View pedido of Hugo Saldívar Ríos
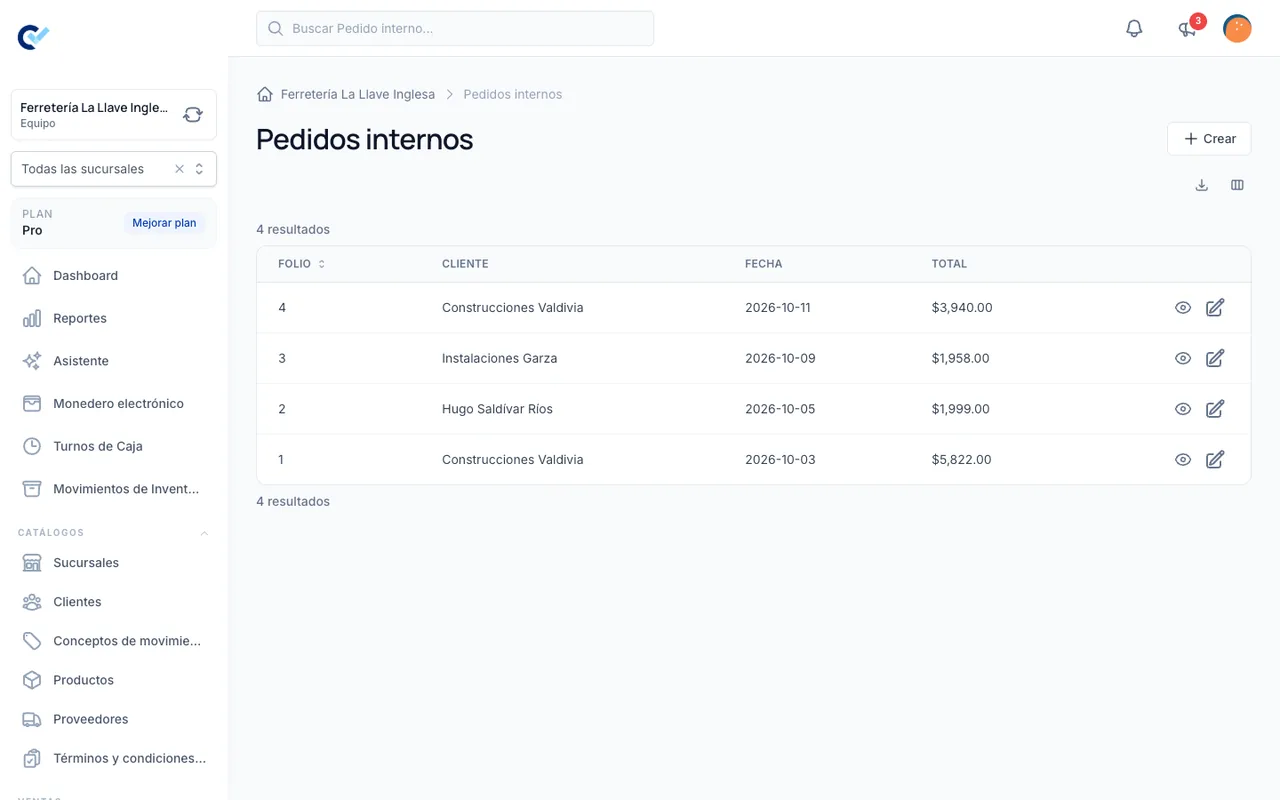The image size is (1280, 800). point(1183,409)
